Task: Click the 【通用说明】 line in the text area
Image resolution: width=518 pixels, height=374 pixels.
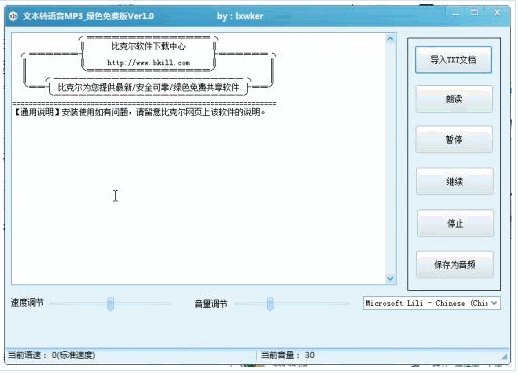Action: pyautogui.click(x=139, y=112)
